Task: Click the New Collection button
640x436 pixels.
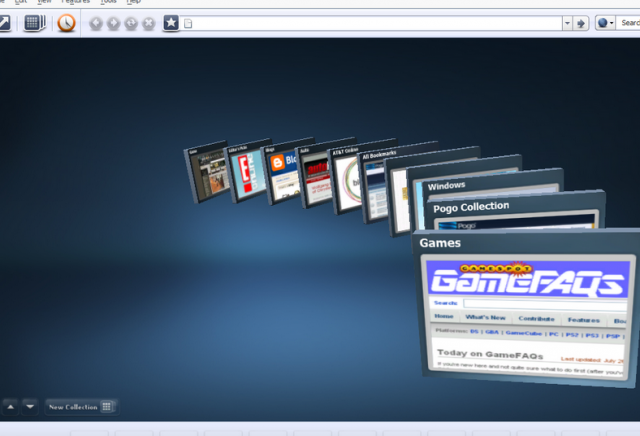Action: click(x=82, y=407)
